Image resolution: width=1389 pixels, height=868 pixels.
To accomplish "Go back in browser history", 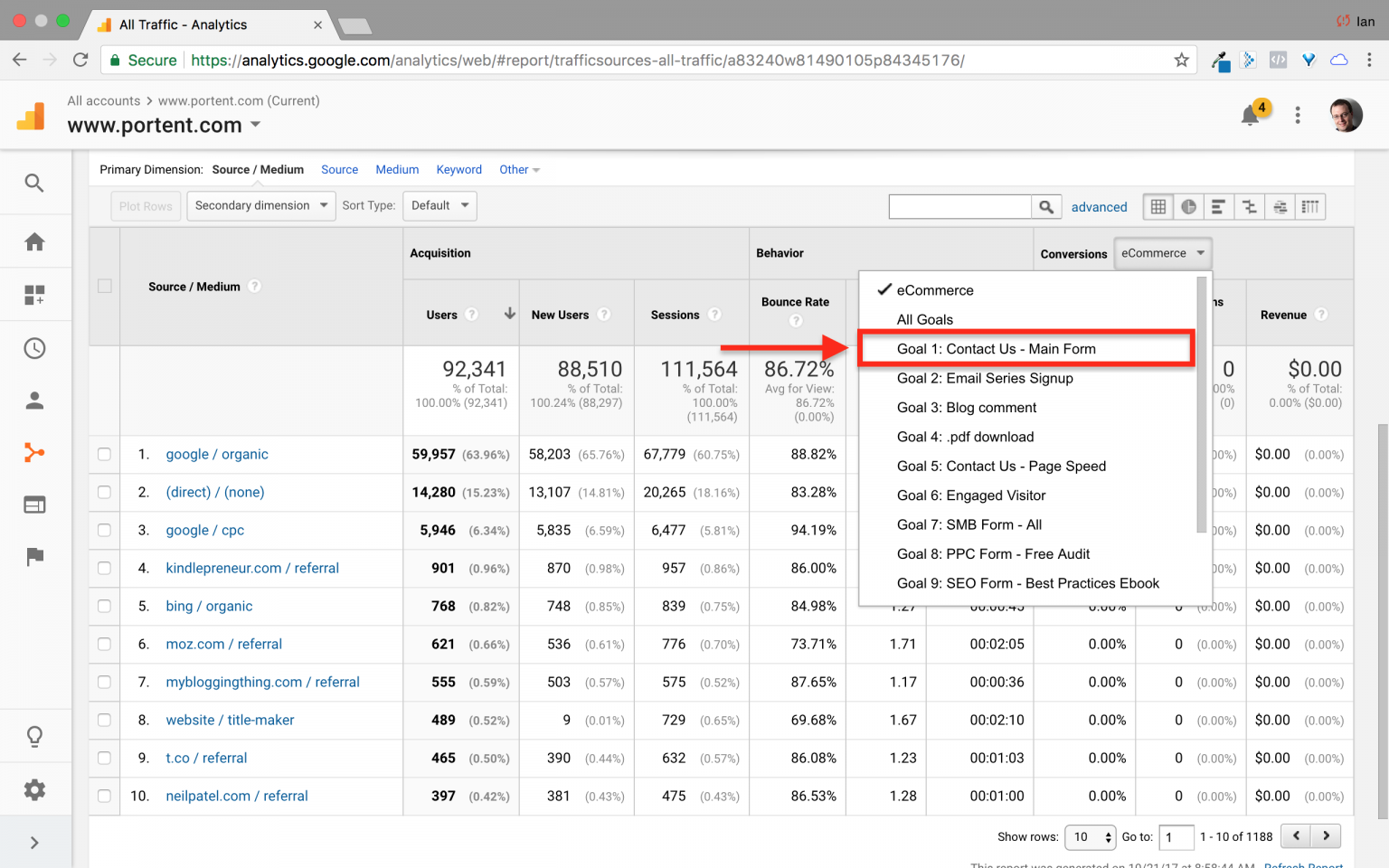I will click(20, 60).
